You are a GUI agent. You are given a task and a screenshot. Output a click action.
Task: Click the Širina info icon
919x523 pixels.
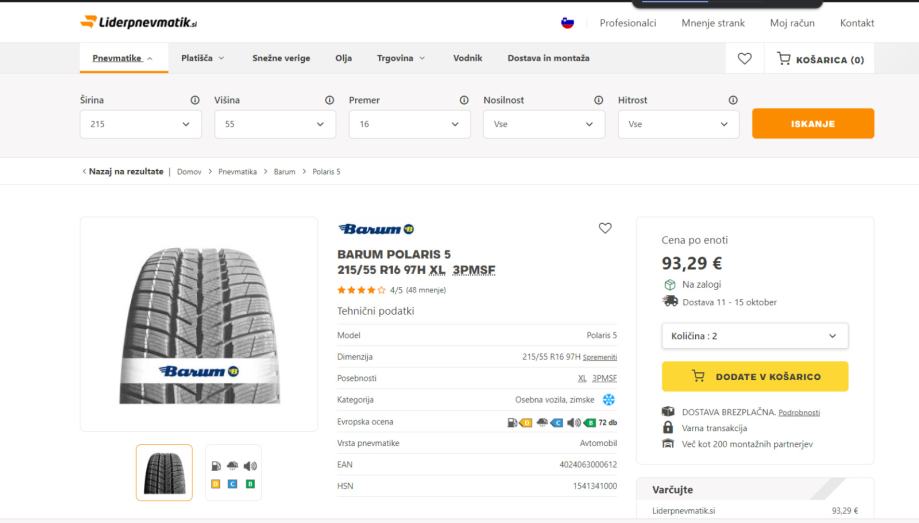tap(194, 100)
